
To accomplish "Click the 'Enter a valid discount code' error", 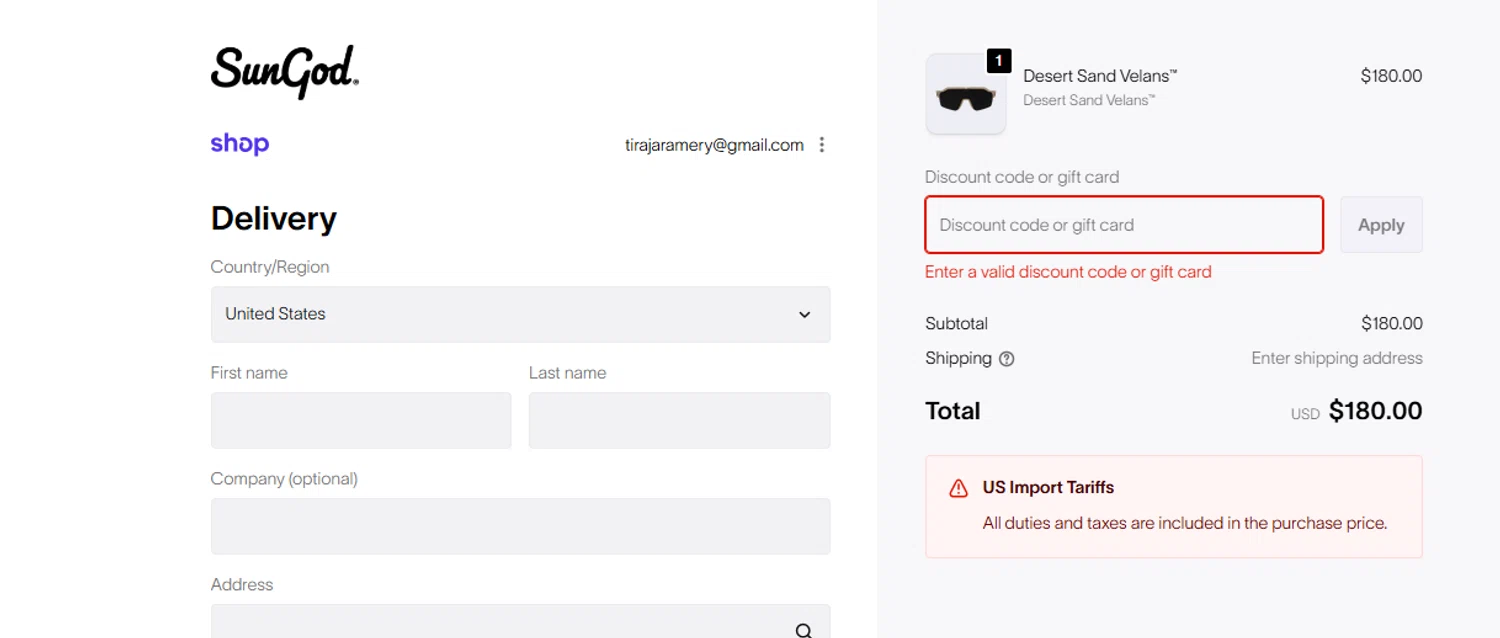I will click(x=1068, y=272).
